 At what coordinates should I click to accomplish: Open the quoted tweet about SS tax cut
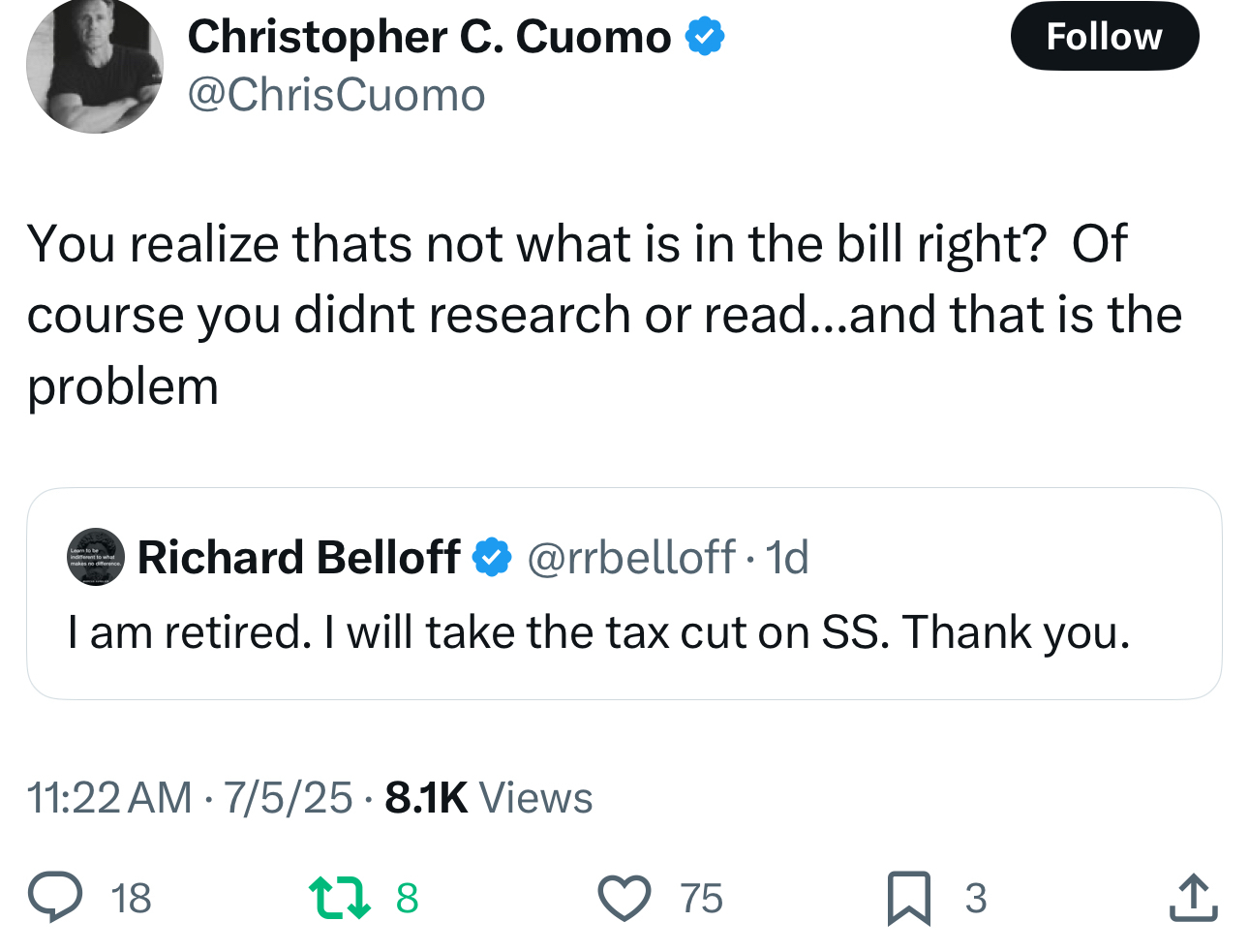pyautogui.click(x=624, y=594)
